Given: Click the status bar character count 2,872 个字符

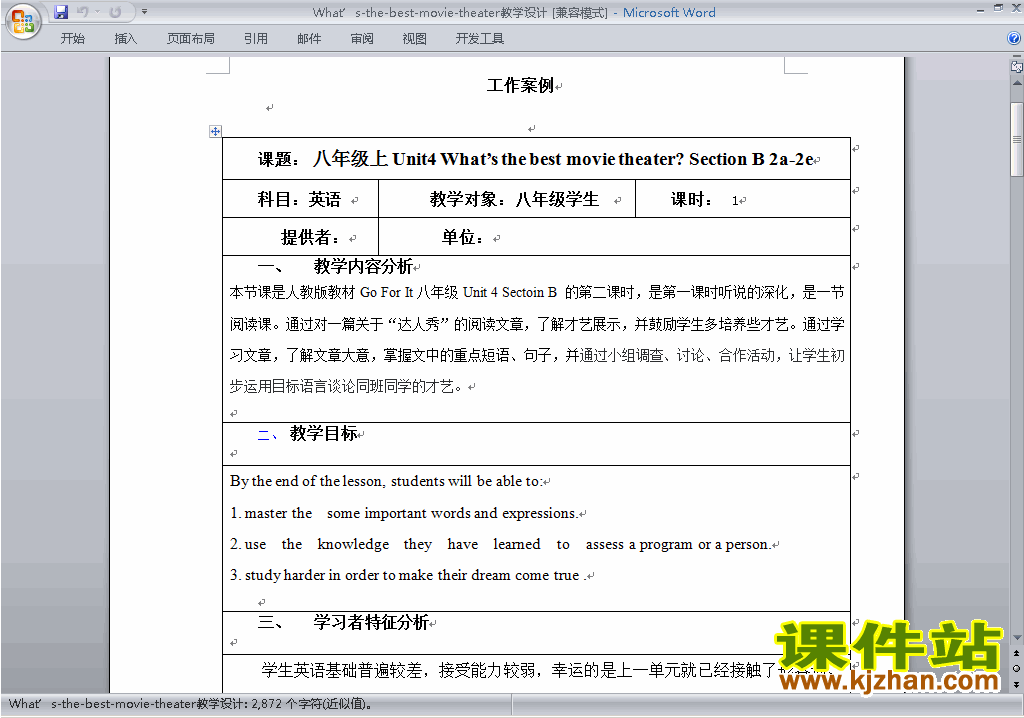Looking at the screenshot, I should (312, 704).
